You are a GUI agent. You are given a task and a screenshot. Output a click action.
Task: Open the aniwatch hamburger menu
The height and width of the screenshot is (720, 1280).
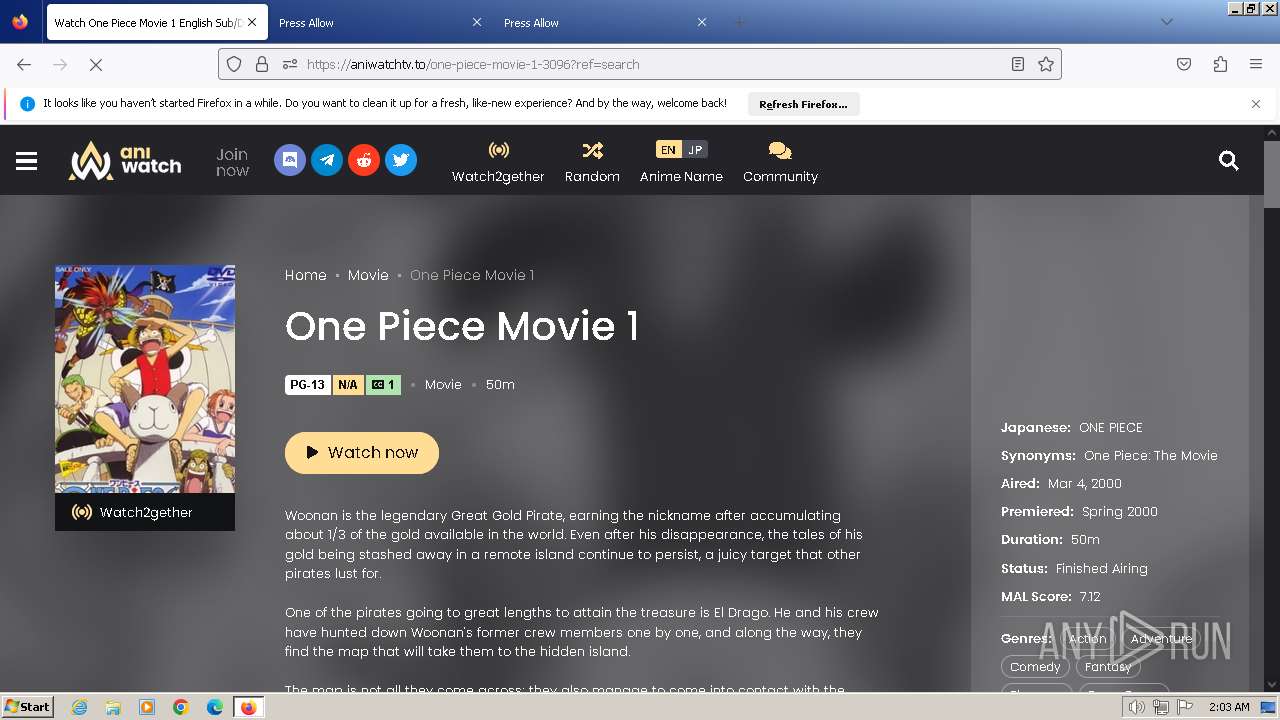[27, 161]
